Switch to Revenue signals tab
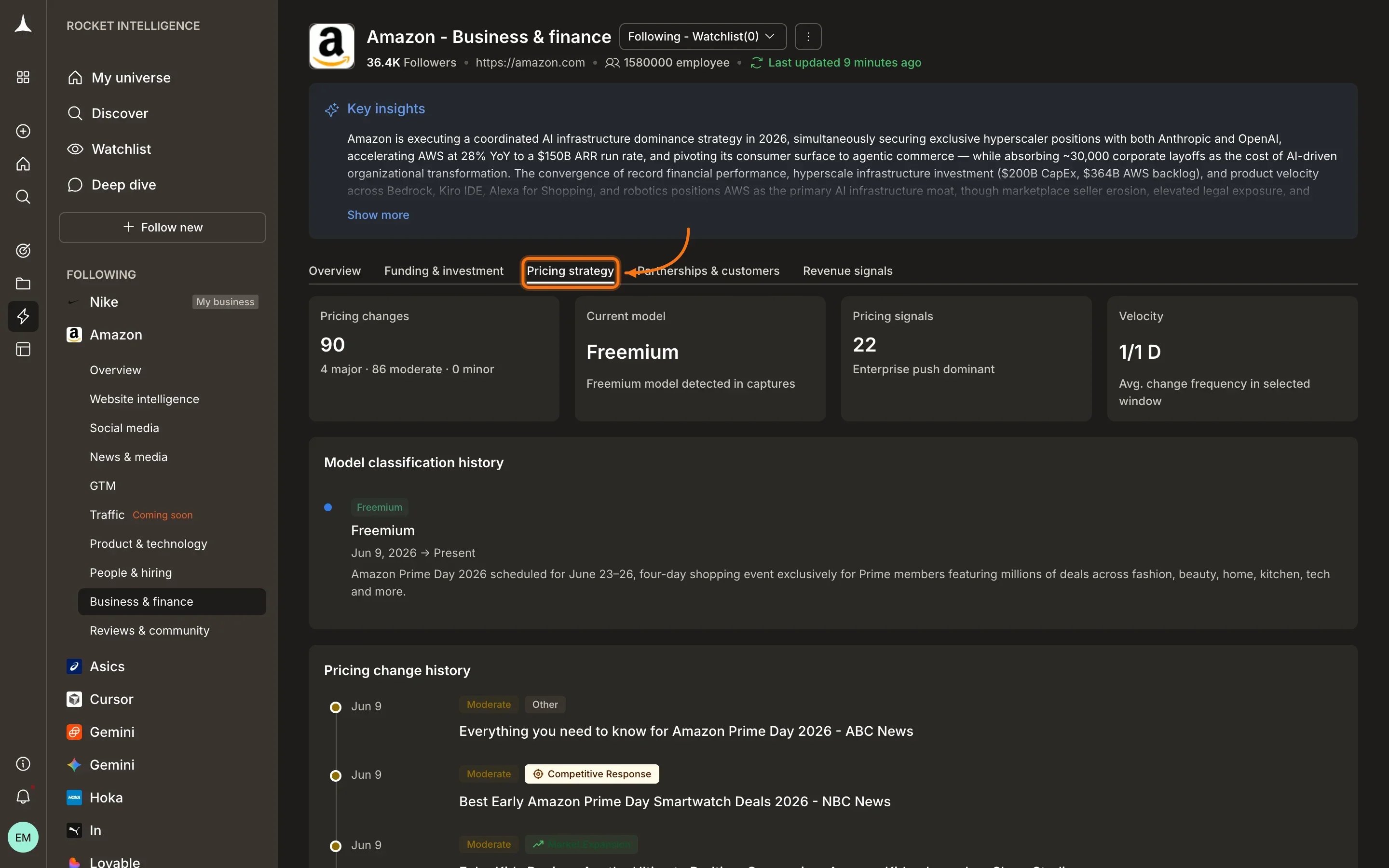 [847, 271]
